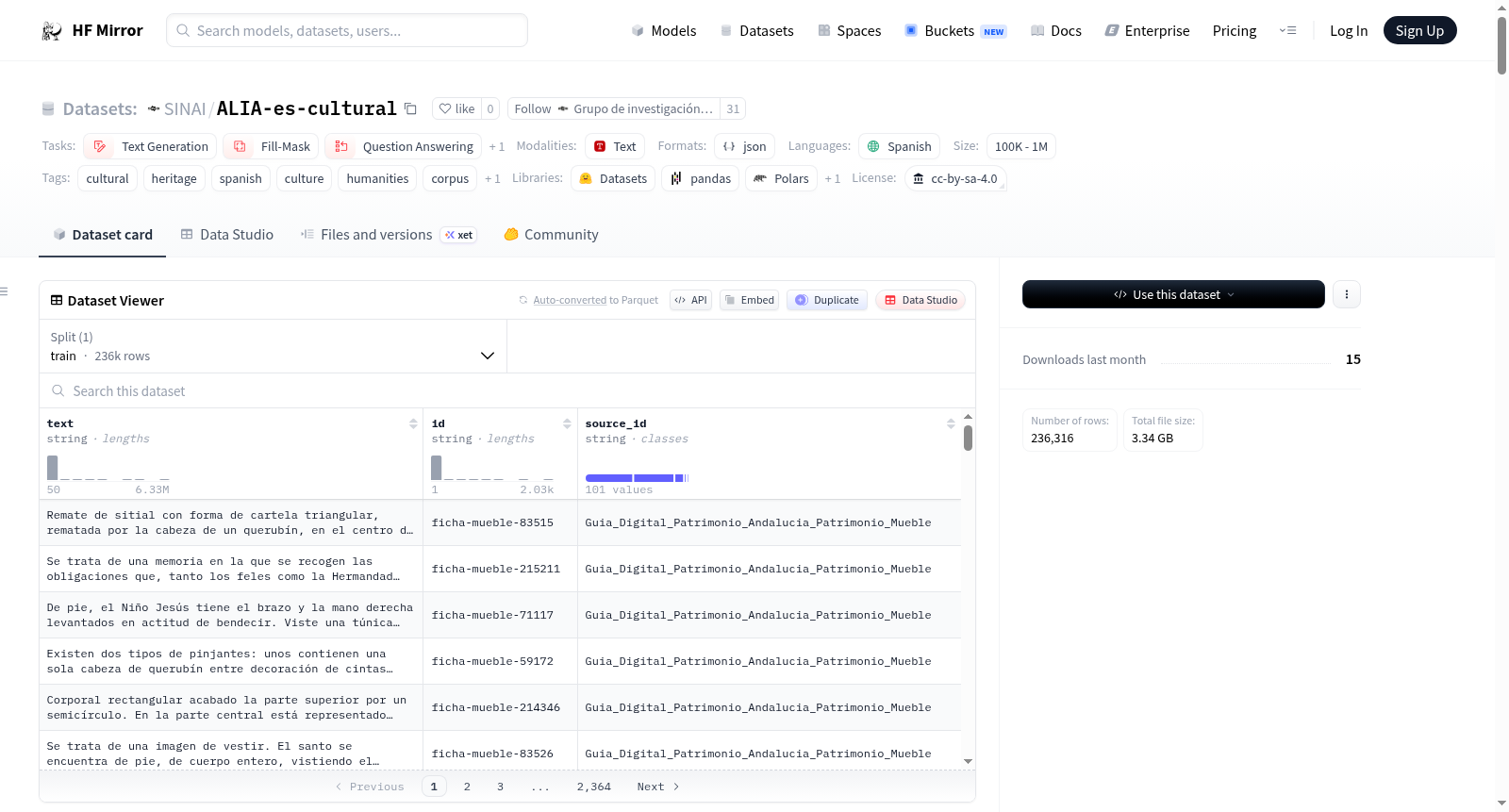Click the Pricing link

point(1235,31)
